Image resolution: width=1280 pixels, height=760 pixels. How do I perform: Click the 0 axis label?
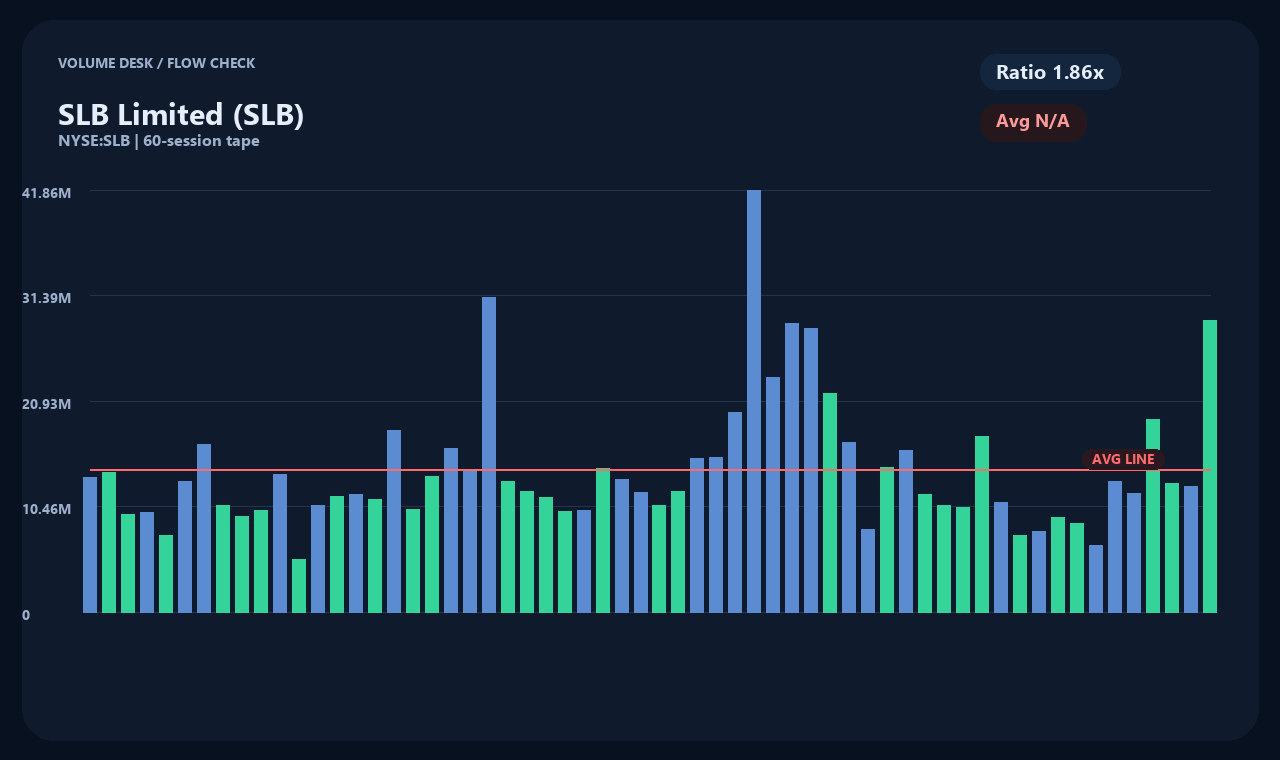[x=26, y=615]
